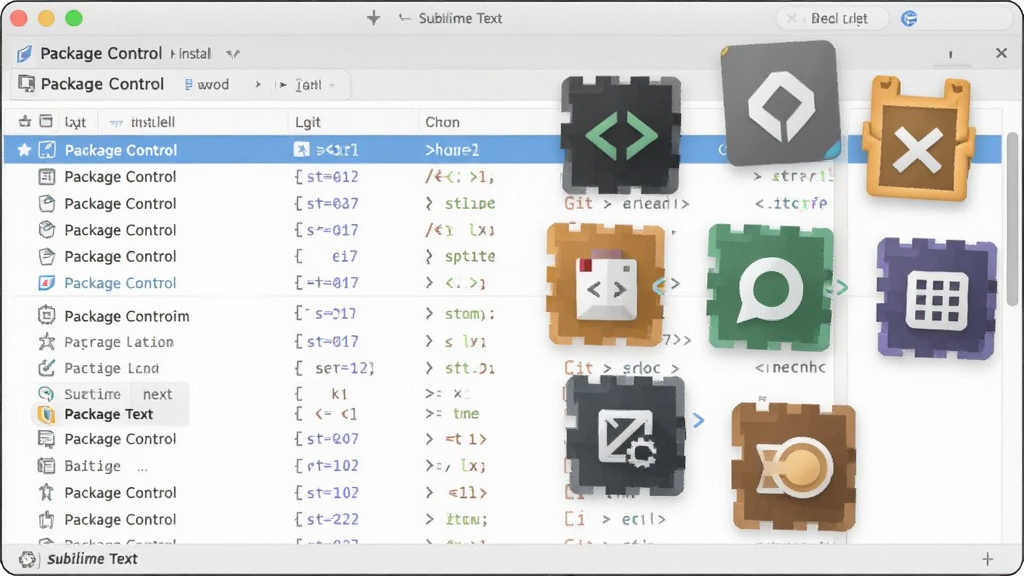
Task: Click the icon next to Package Controim
Action: click(46, 315)
